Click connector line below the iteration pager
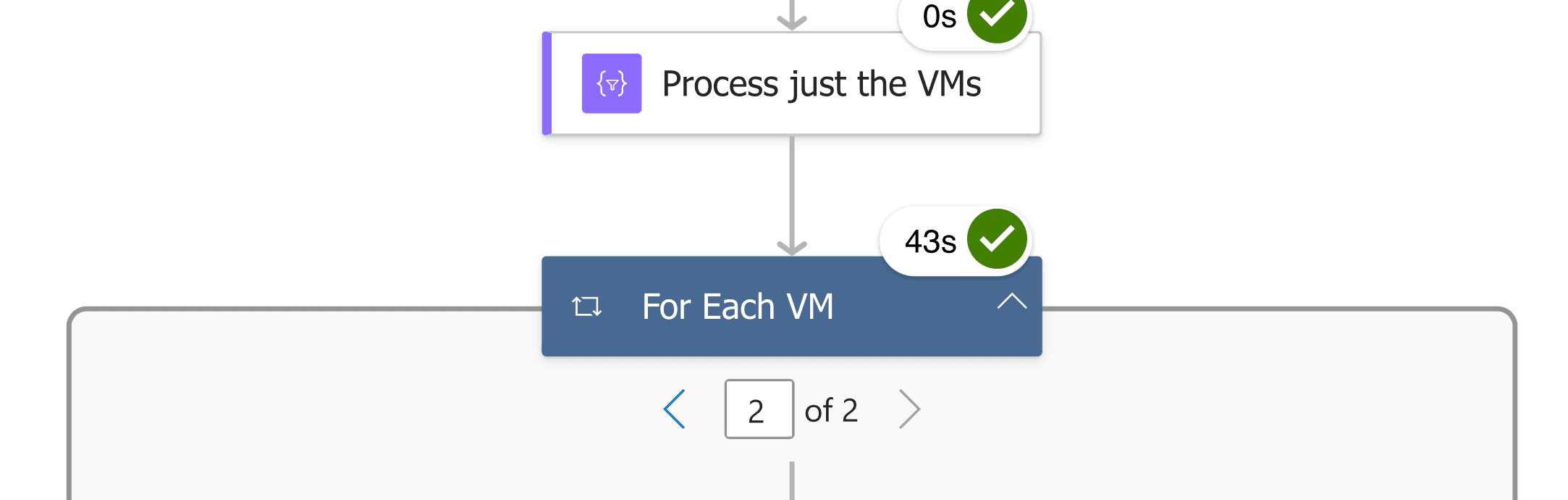 coord(792,481)
